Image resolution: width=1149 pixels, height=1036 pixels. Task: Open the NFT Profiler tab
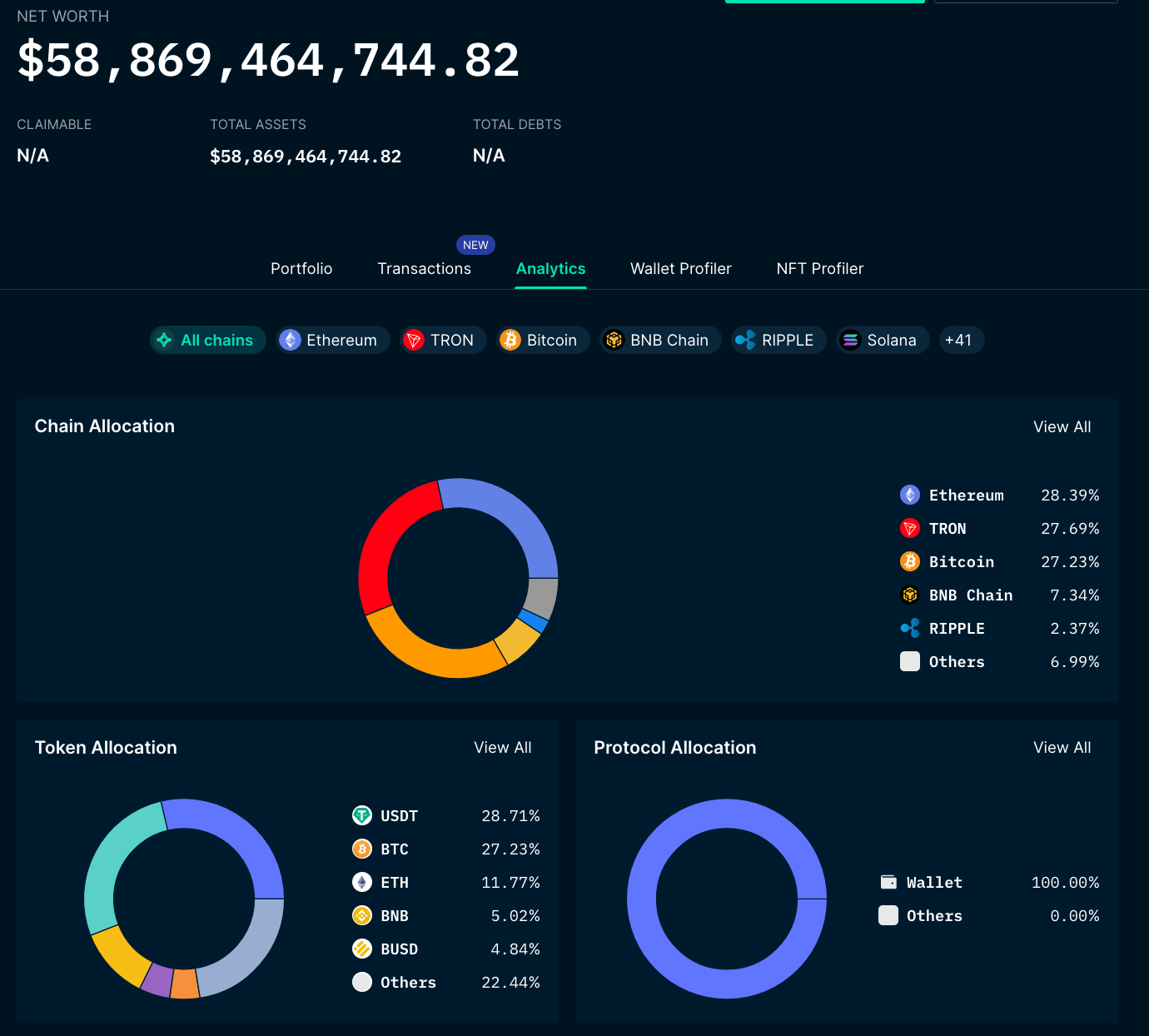[820, 268]
